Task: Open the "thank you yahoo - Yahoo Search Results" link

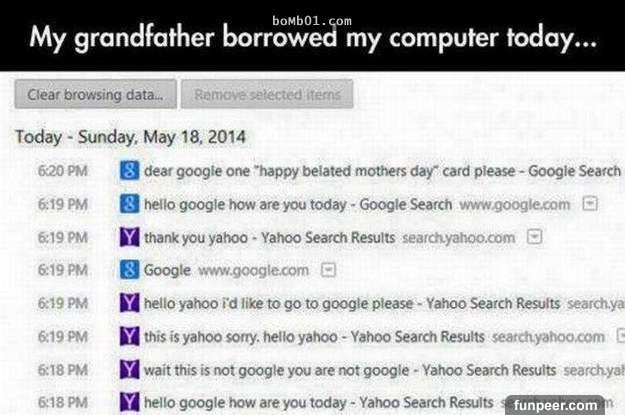Action: pyautogui.click(x=270, y=237)
